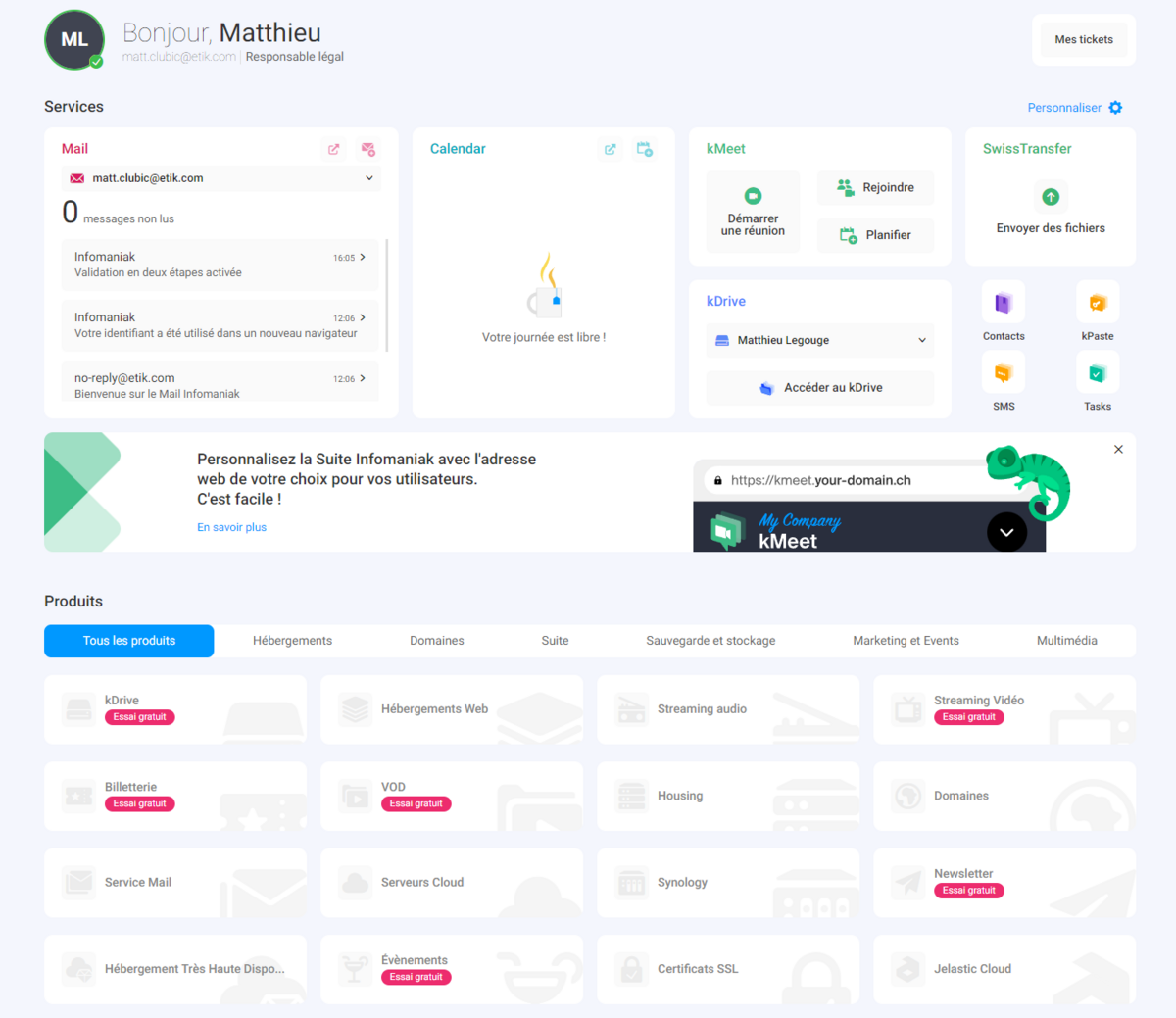
Task: Click the Personnaliser link
Action: point(1064,108)
